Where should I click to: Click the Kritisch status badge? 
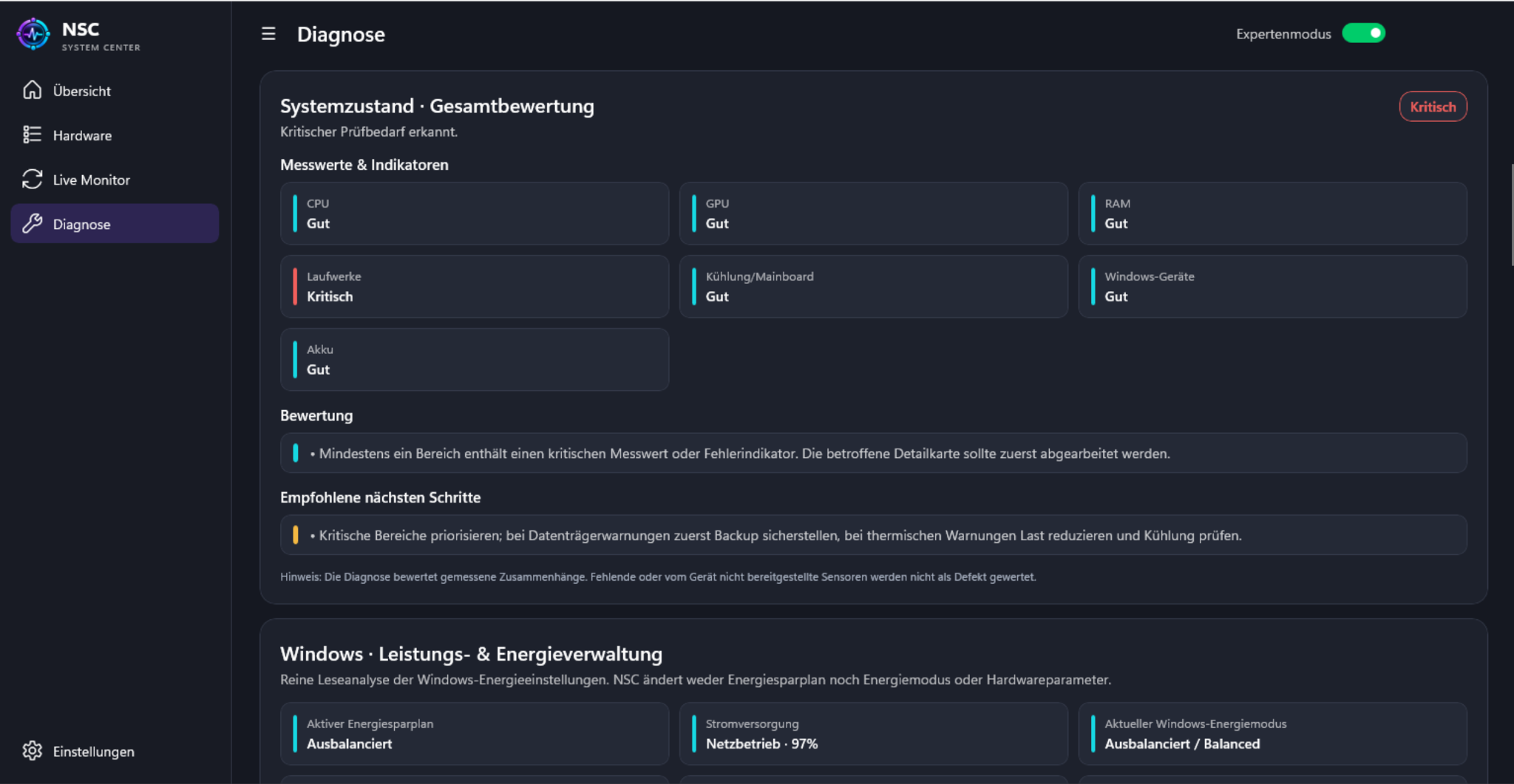[1433, 106]
